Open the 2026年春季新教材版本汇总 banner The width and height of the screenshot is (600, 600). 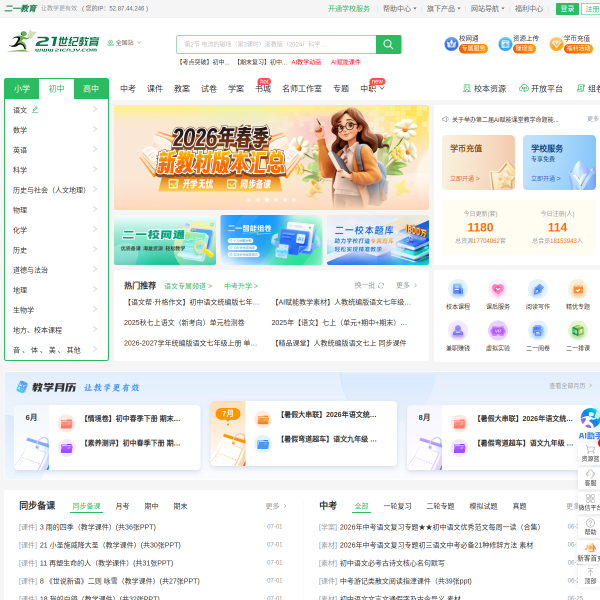271,157
